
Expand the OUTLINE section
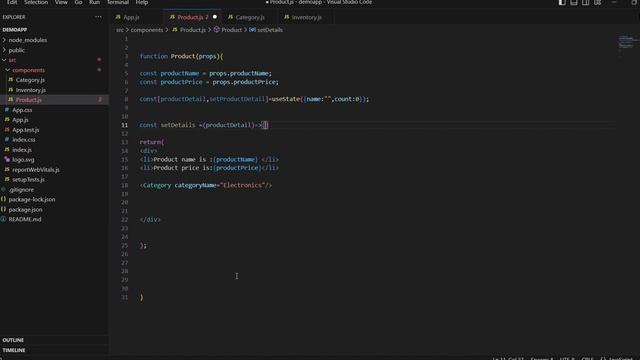tap(13, 340)
